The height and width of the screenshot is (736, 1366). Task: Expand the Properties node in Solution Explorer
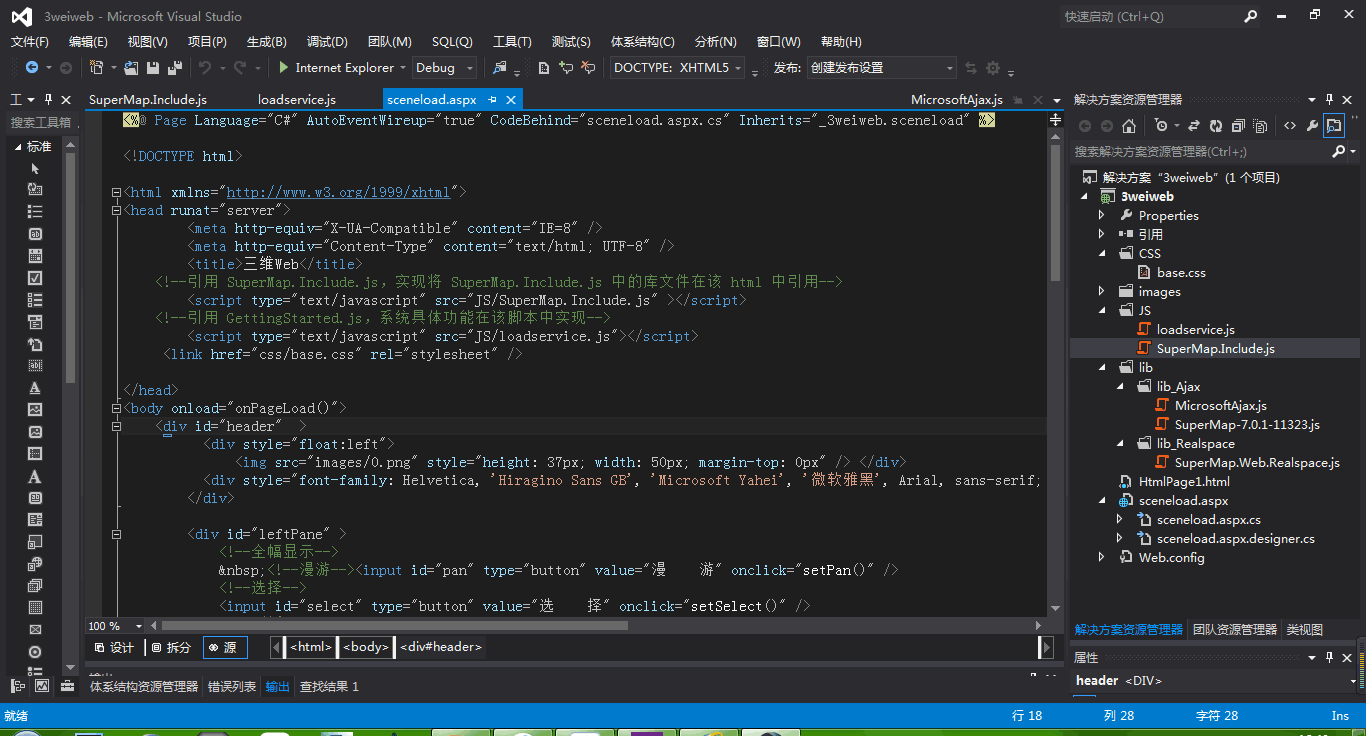pos(1103,216)
